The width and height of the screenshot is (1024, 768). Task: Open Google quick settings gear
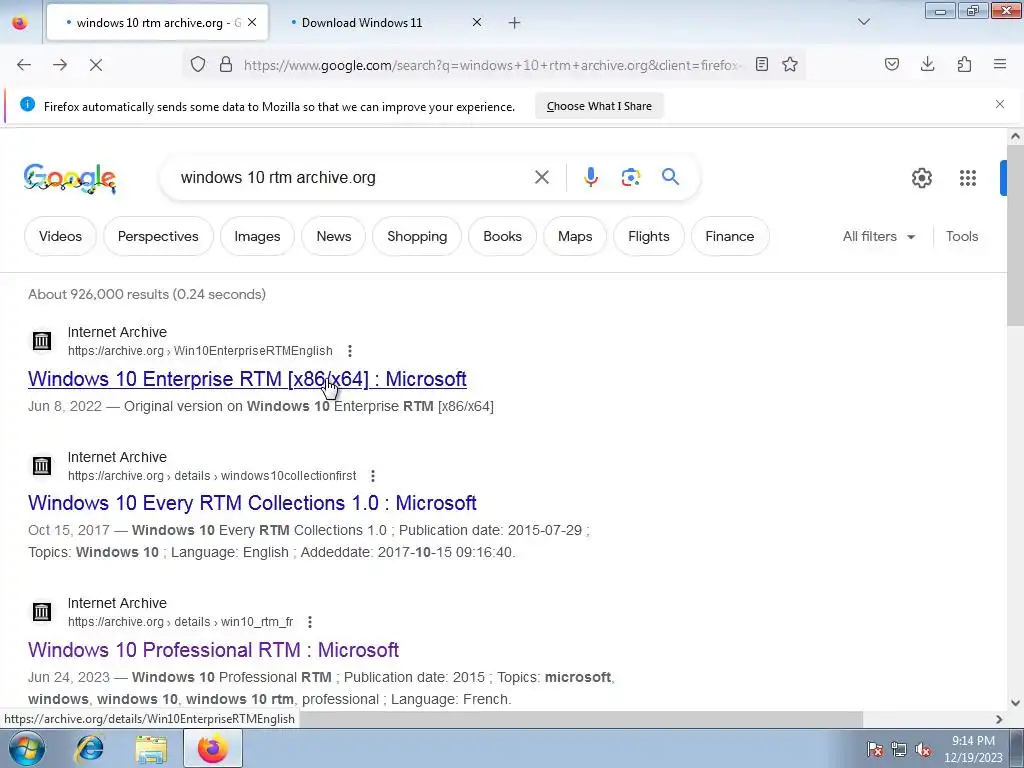(x=921, y=178)
